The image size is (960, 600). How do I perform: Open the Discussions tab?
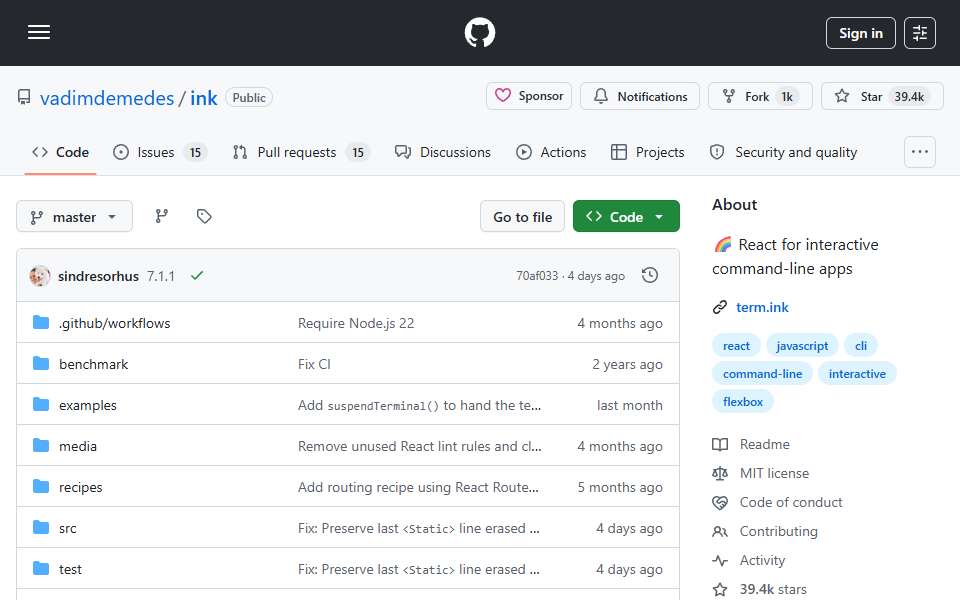(443, 152)
